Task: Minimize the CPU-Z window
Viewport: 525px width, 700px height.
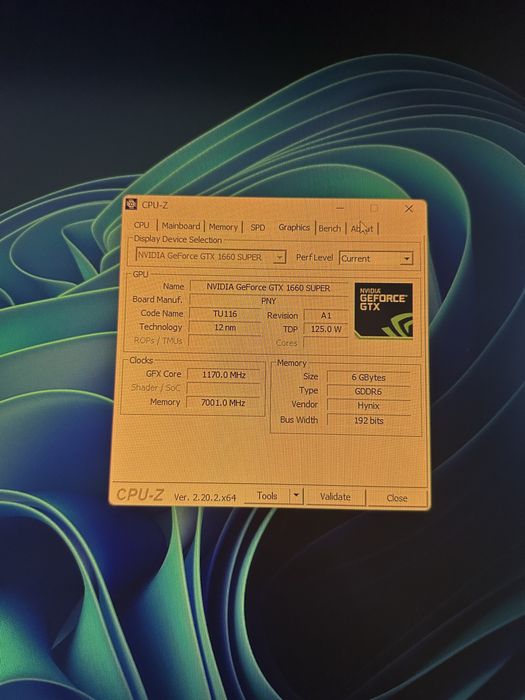Action: 340,208
